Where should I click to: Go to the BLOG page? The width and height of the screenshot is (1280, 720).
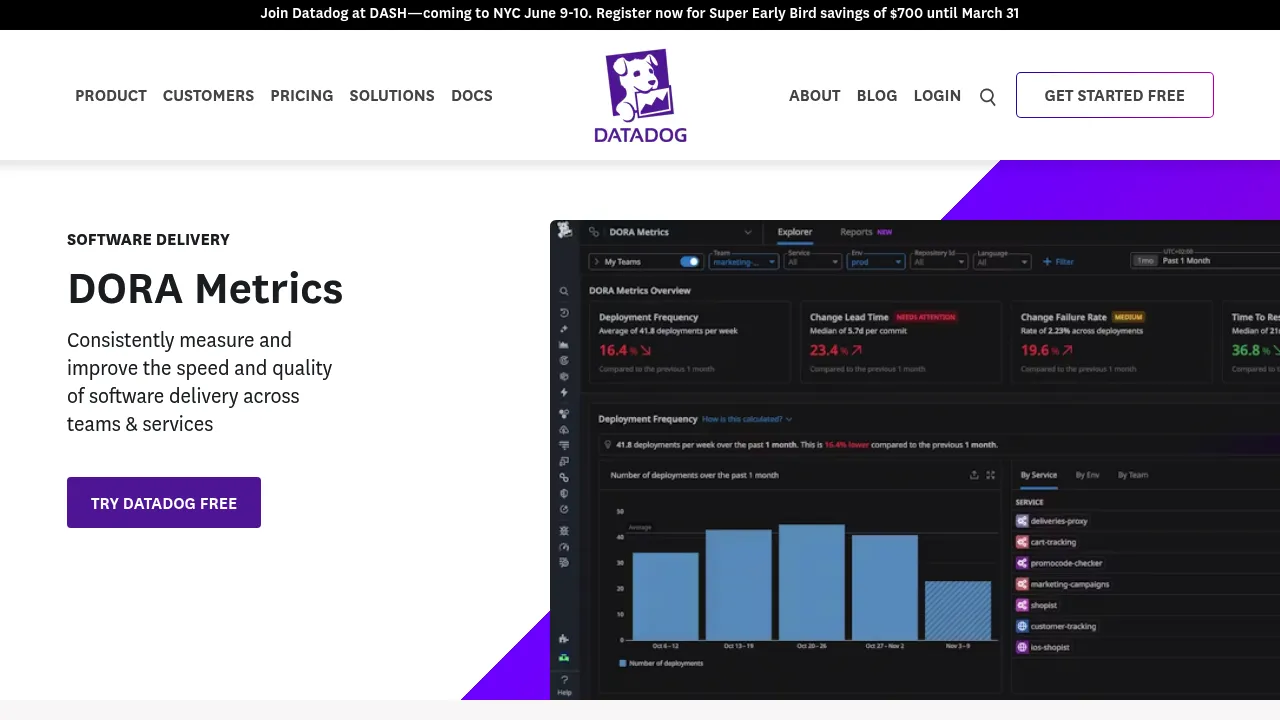(x=877, y=96)
